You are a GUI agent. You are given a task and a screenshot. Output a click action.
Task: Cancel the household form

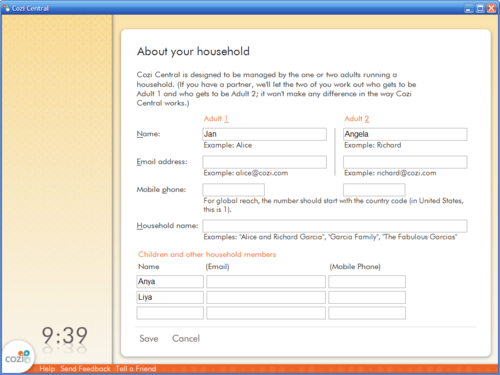point(186,339)
